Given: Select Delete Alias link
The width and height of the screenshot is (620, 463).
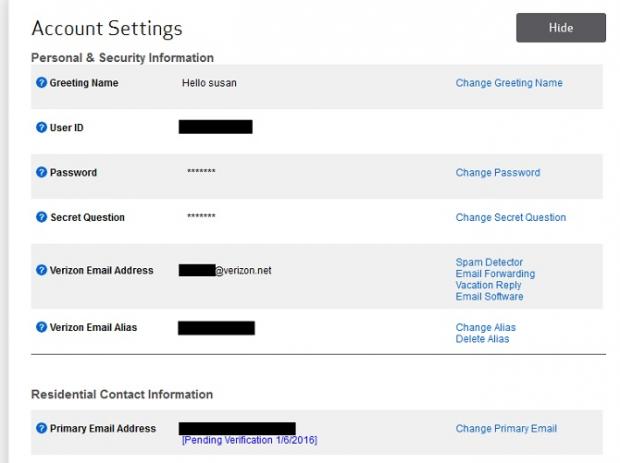Looking at the screenshot, I should tap(482, 339).
